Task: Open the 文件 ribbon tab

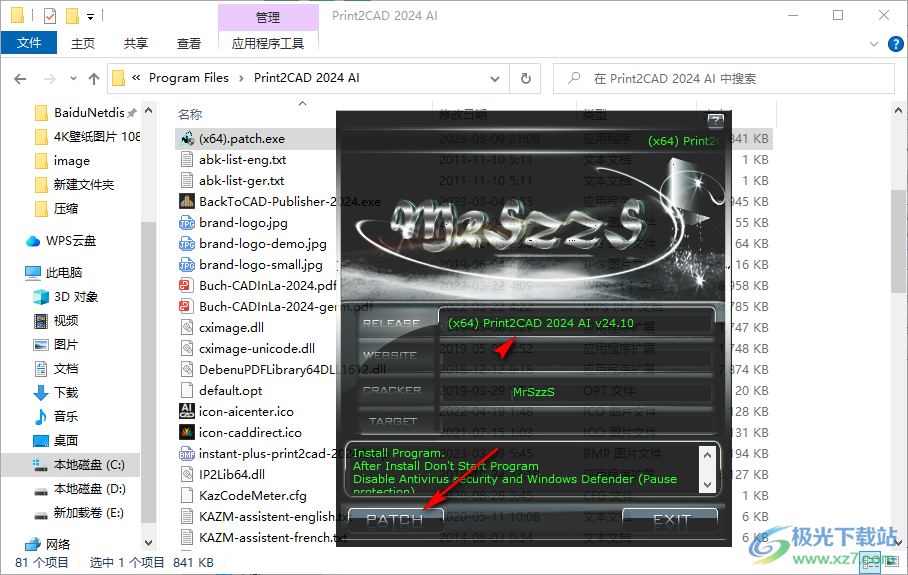Action: coord(29,43)
